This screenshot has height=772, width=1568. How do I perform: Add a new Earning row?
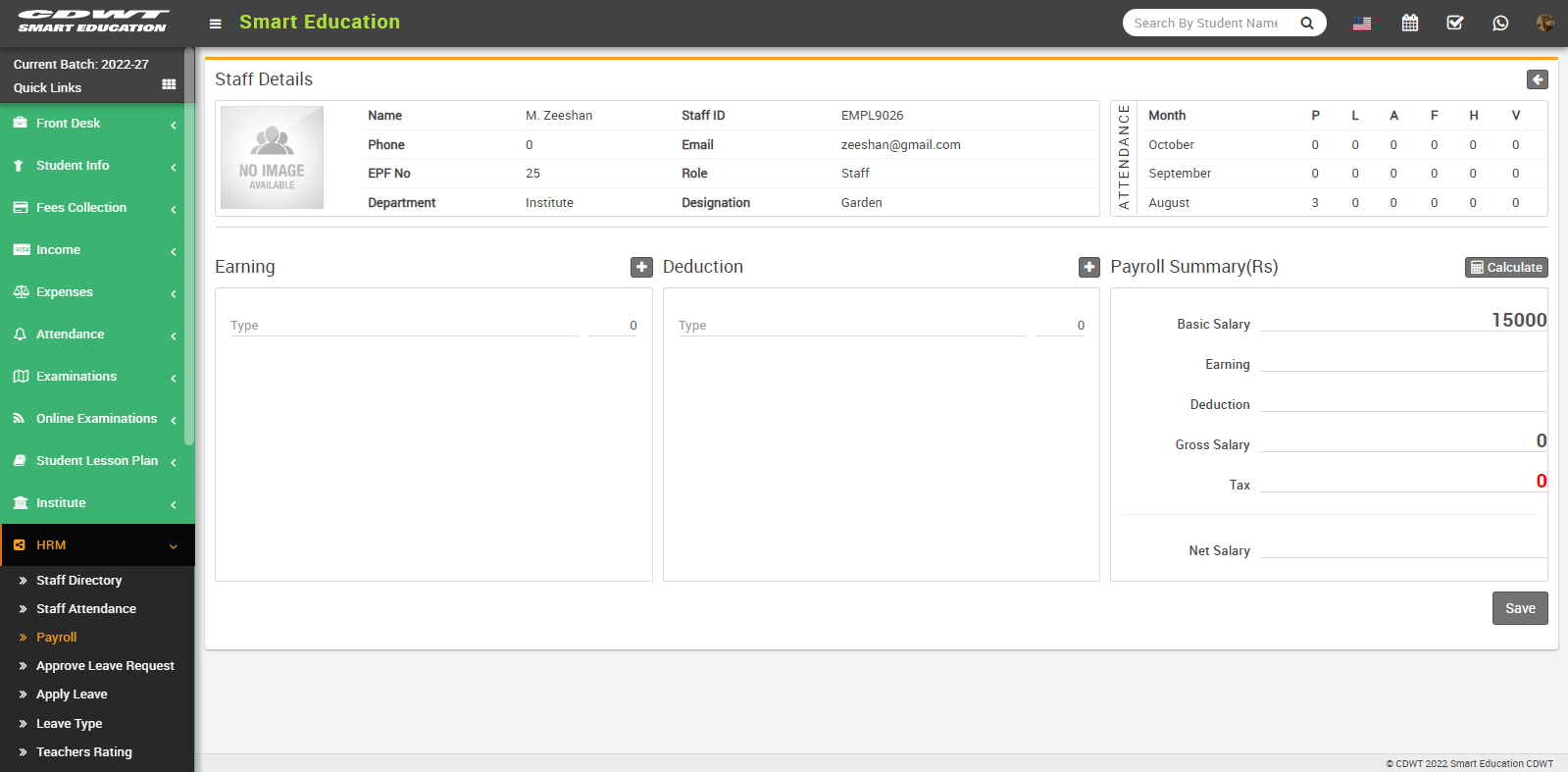coord(641,267)
